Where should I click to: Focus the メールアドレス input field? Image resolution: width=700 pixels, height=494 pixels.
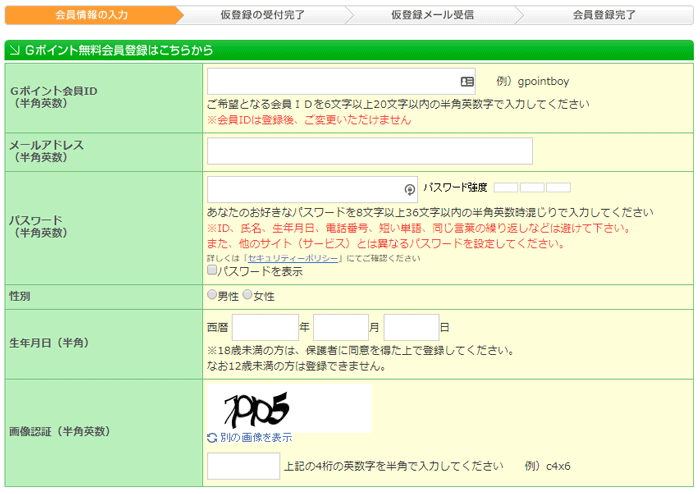370,151
